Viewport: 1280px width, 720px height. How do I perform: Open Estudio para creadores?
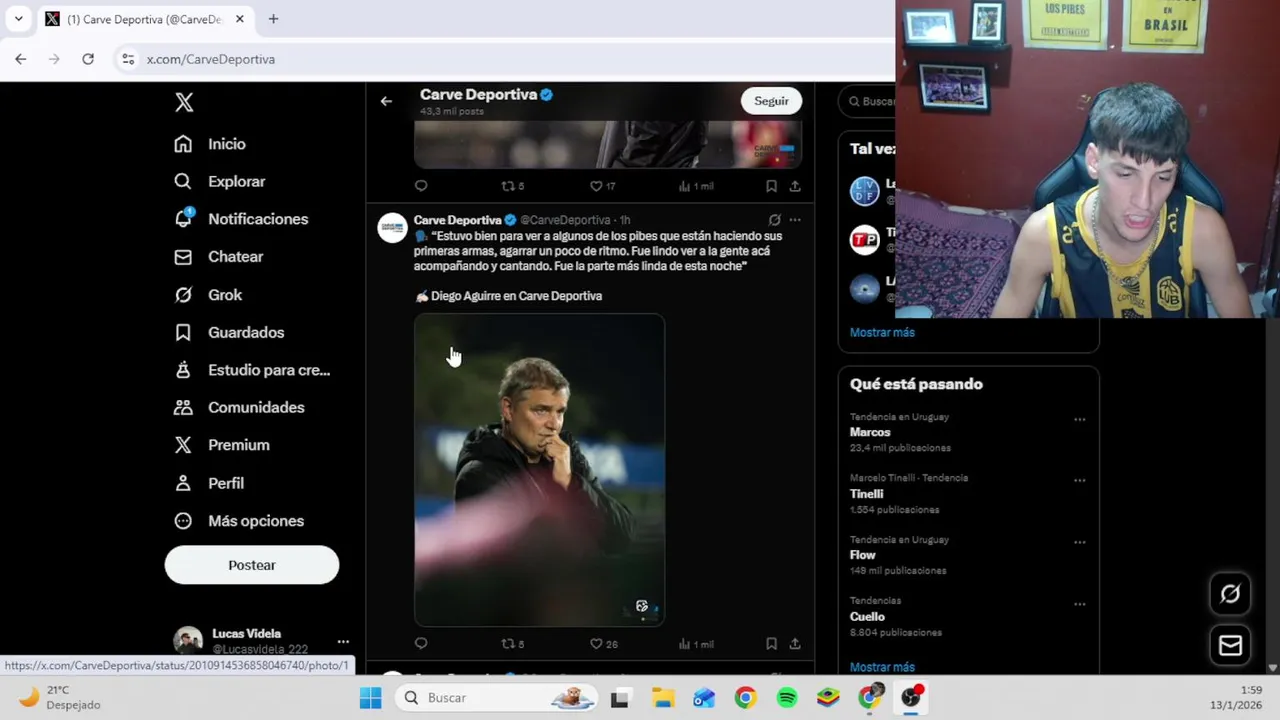coord(252,370)
